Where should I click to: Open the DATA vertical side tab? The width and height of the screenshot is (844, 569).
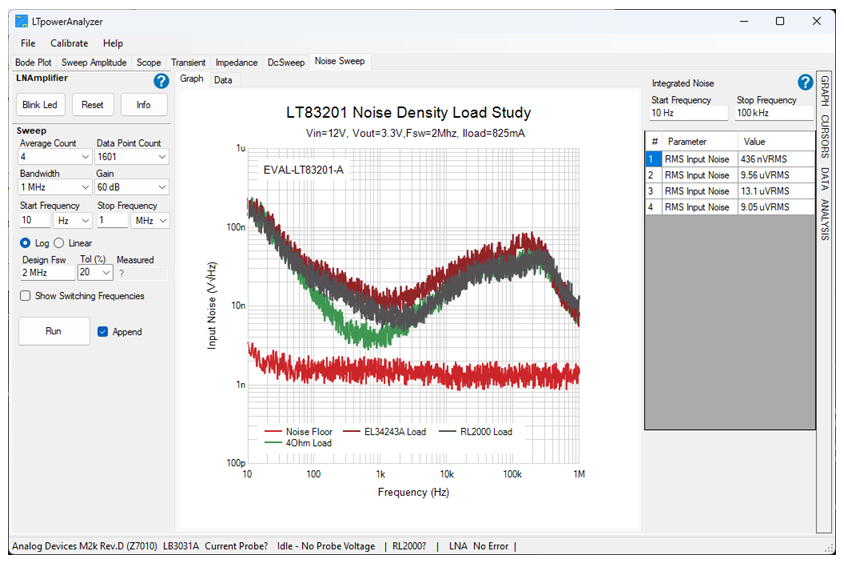tap(824, 179)
